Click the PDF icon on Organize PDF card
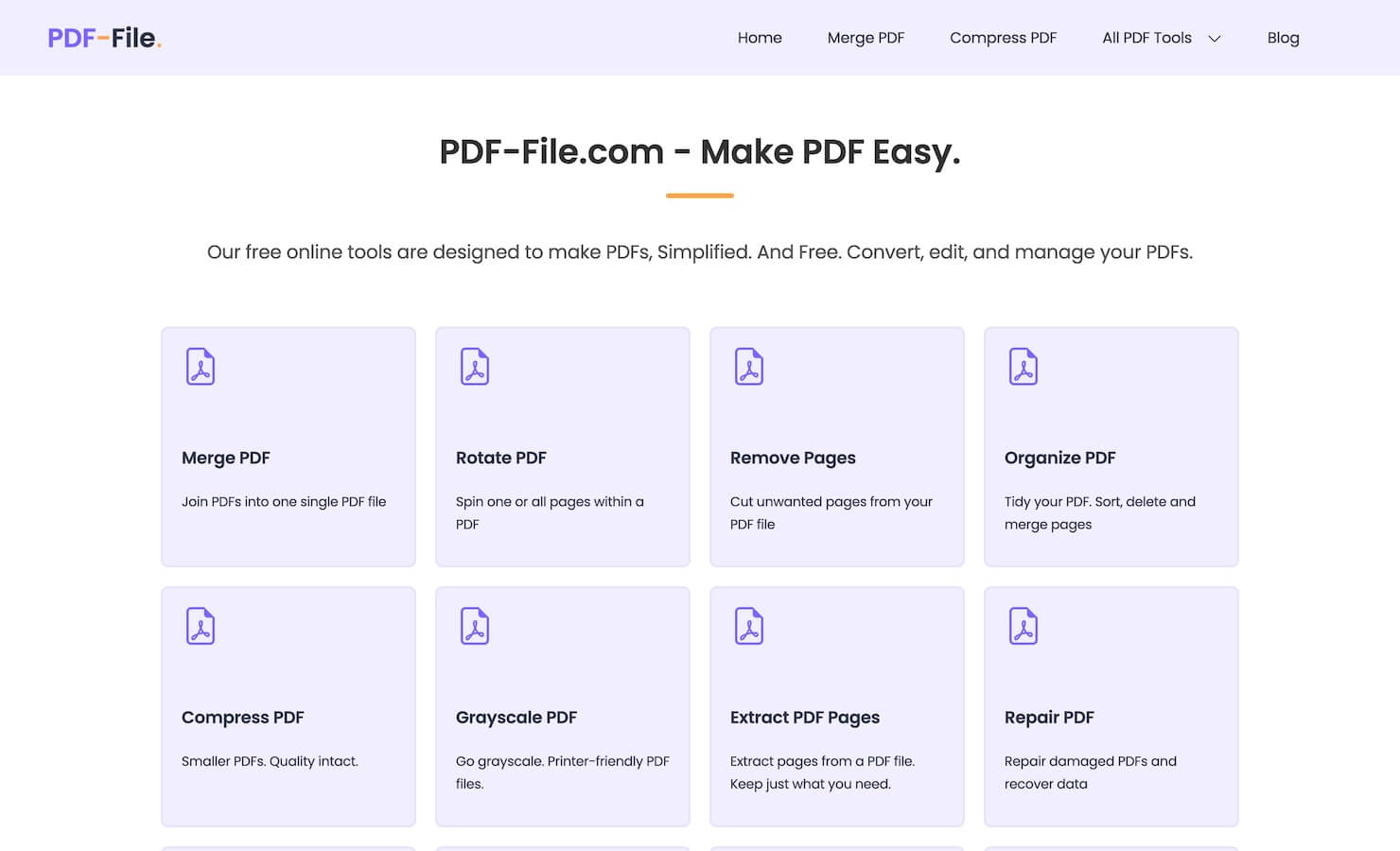 pyautogui.click(x=1024, y=366)
